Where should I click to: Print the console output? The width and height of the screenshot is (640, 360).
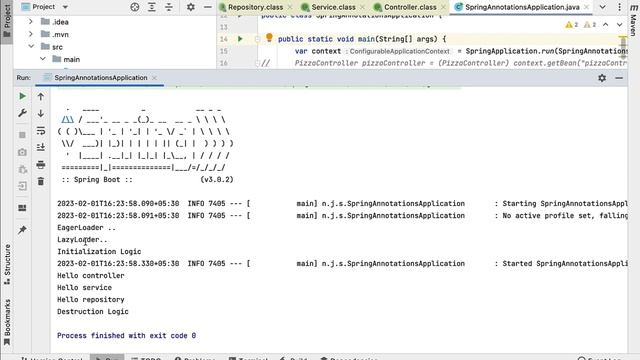pos(41,164)
